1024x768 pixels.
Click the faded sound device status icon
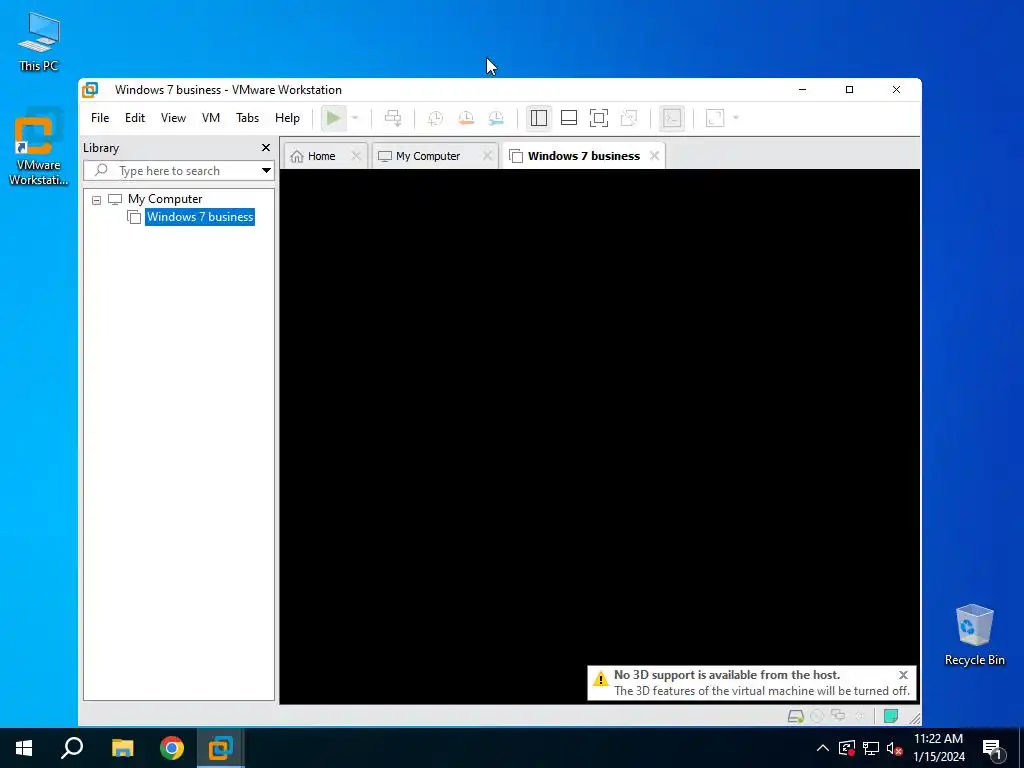pos(860,716)
